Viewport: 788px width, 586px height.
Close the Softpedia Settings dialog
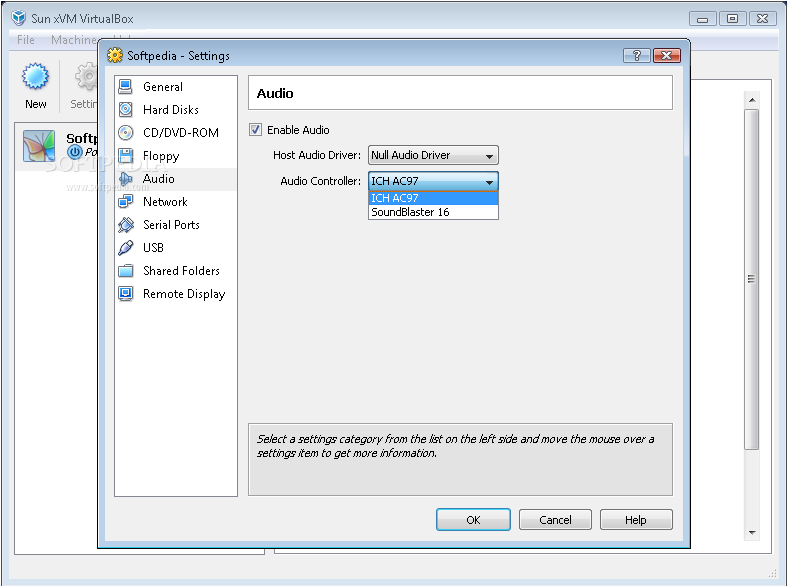(x=667, y=55)
